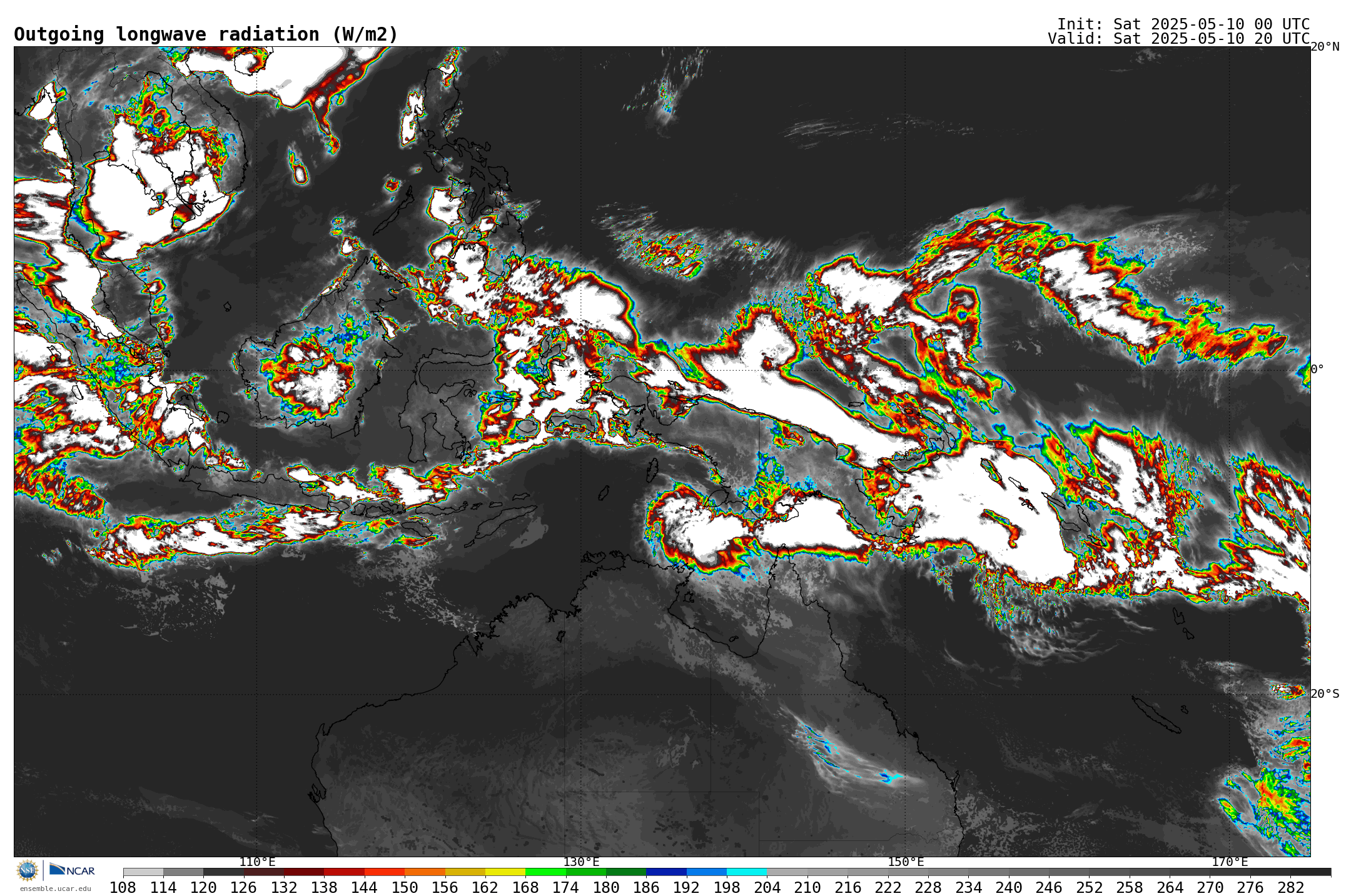Click the colorbar value 222
1351x896 pixels.
888,888
